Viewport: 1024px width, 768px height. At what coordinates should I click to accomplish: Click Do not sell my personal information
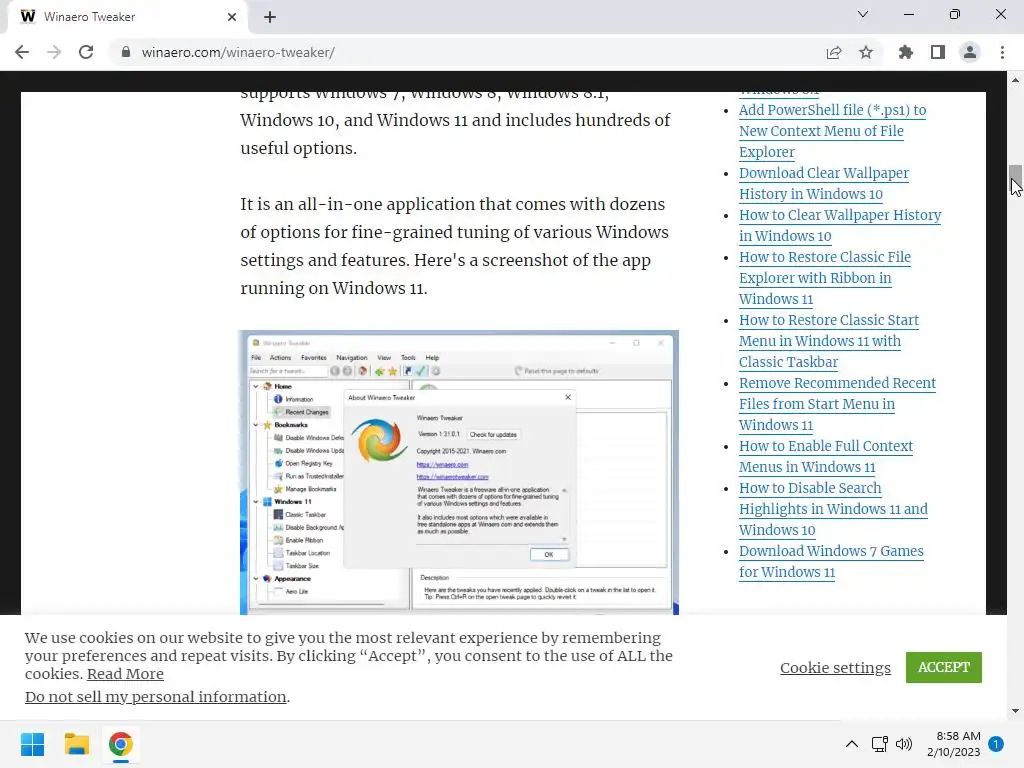pos(155,697)
